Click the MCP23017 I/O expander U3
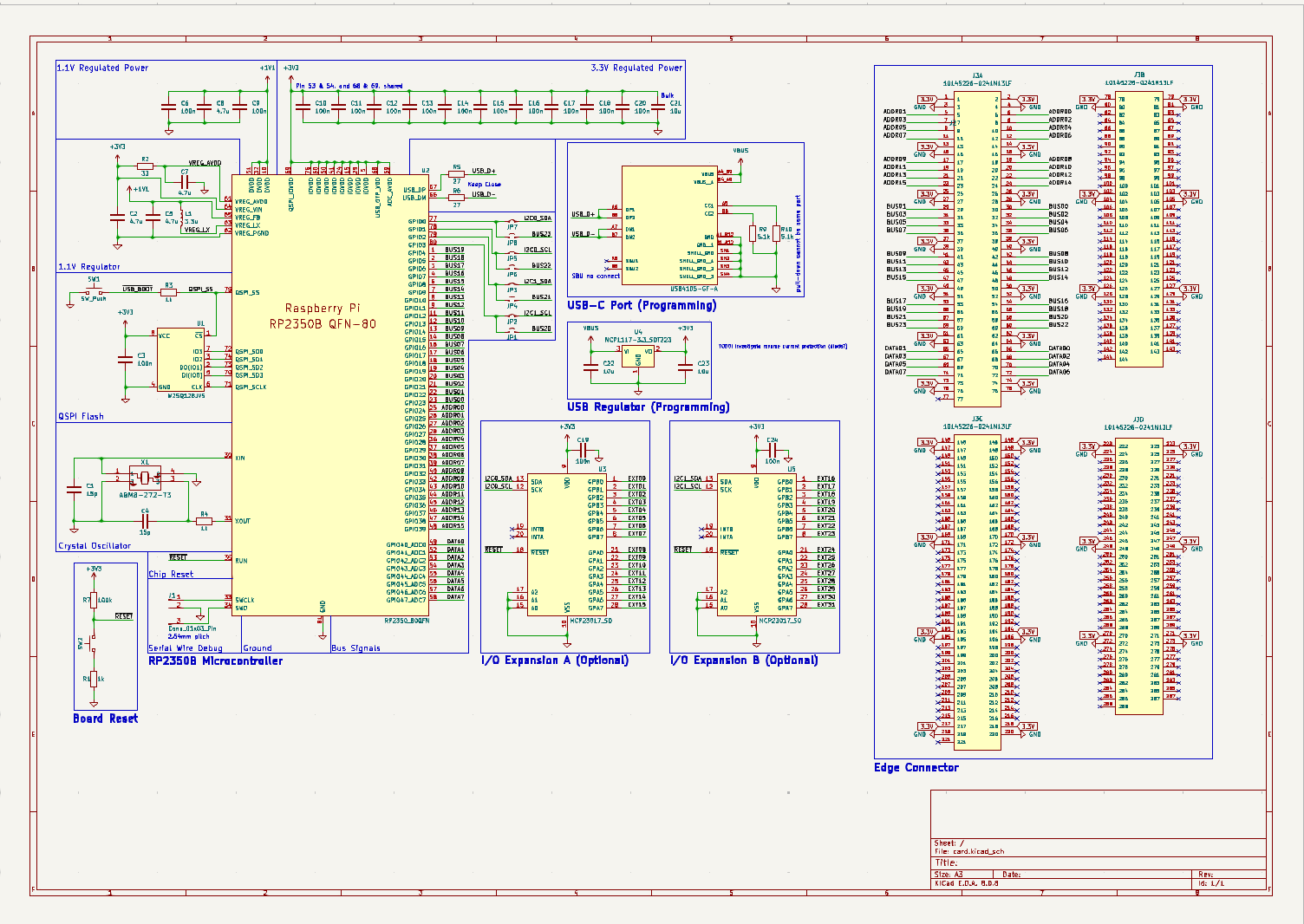Image resolution: width=1304 pixels, height=924 pixels. click(567, 544)
